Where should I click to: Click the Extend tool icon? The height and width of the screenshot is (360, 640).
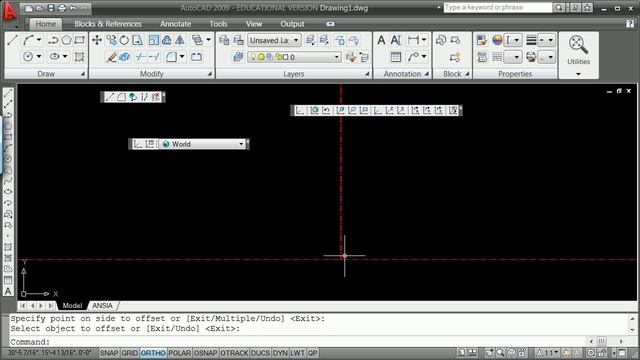154,57
